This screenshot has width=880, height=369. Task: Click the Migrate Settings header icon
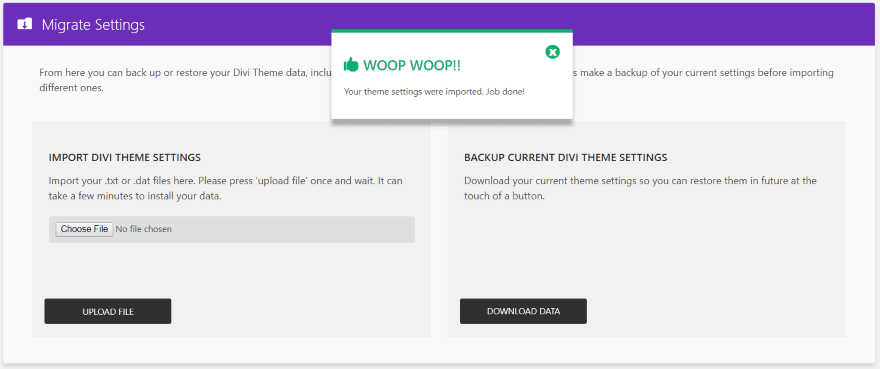point(25,25)
